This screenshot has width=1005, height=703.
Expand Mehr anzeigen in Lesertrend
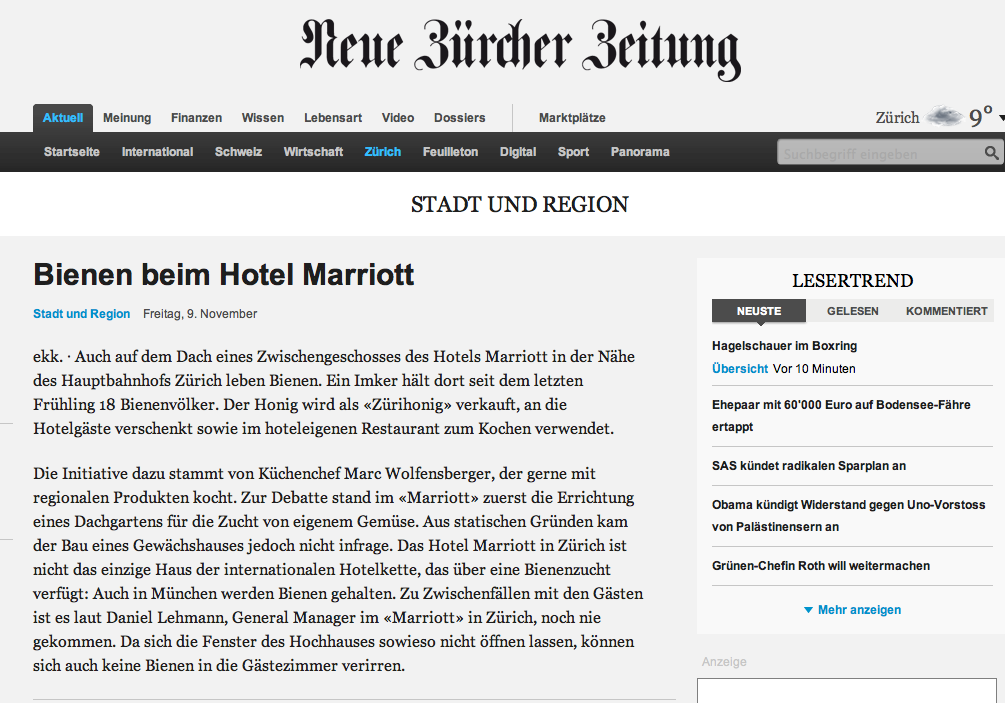point(852,609)
